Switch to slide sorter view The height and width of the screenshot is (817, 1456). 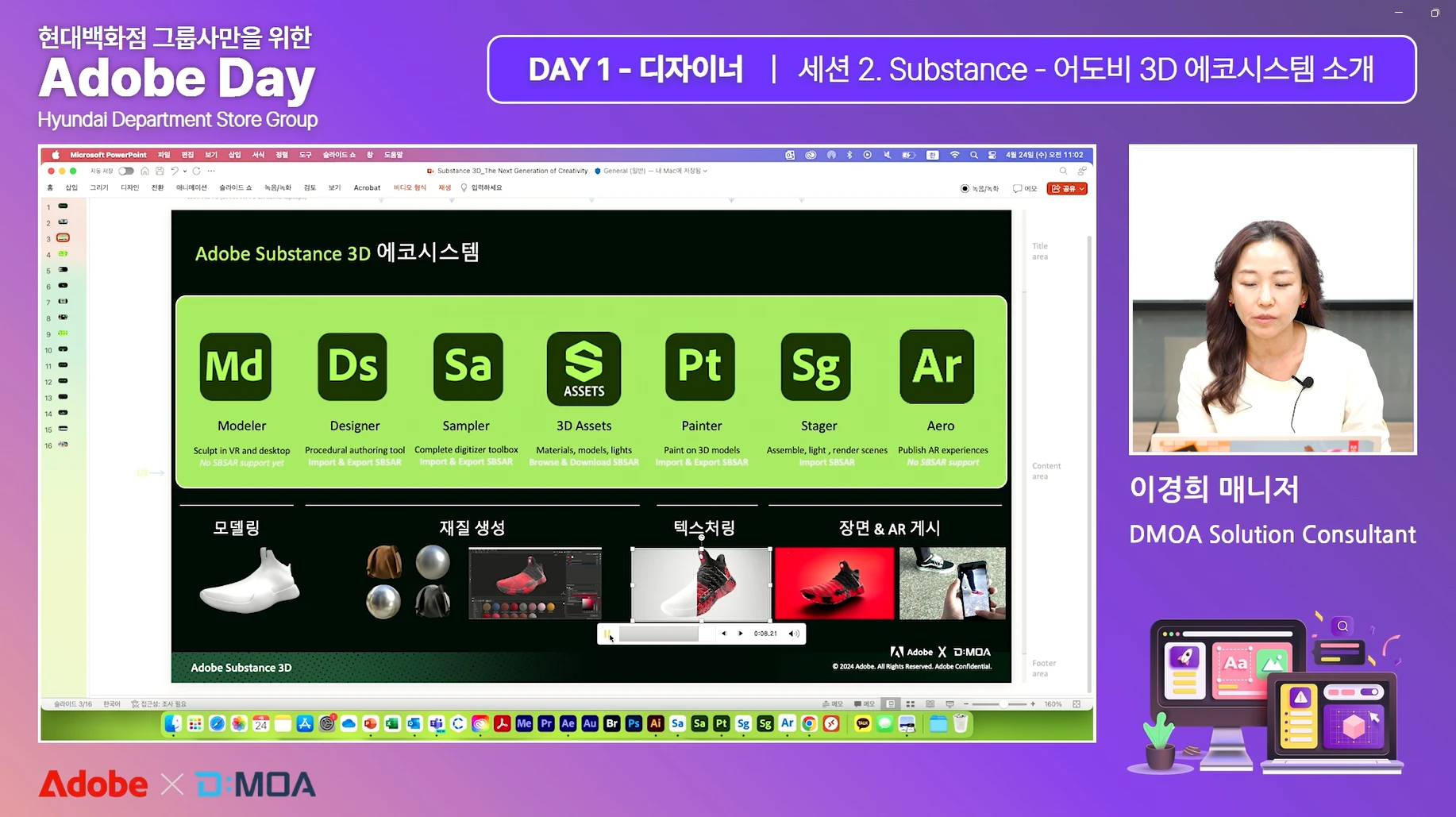pos(911,703)
